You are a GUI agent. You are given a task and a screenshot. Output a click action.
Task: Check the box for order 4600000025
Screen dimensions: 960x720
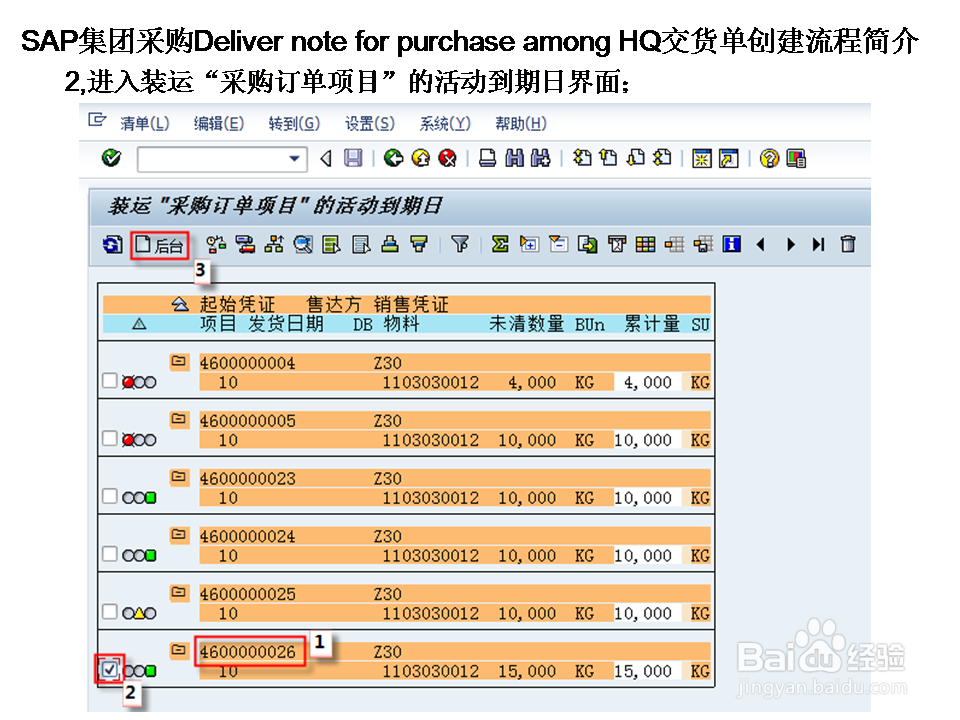coord(110,611)
